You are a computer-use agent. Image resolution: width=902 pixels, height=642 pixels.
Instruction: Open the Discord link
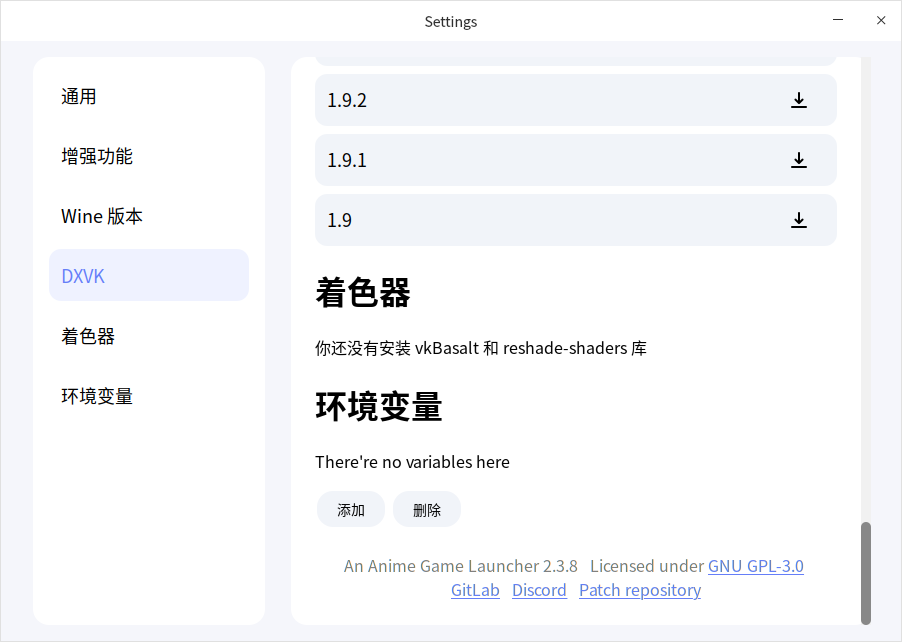click(x=539, y=590)
